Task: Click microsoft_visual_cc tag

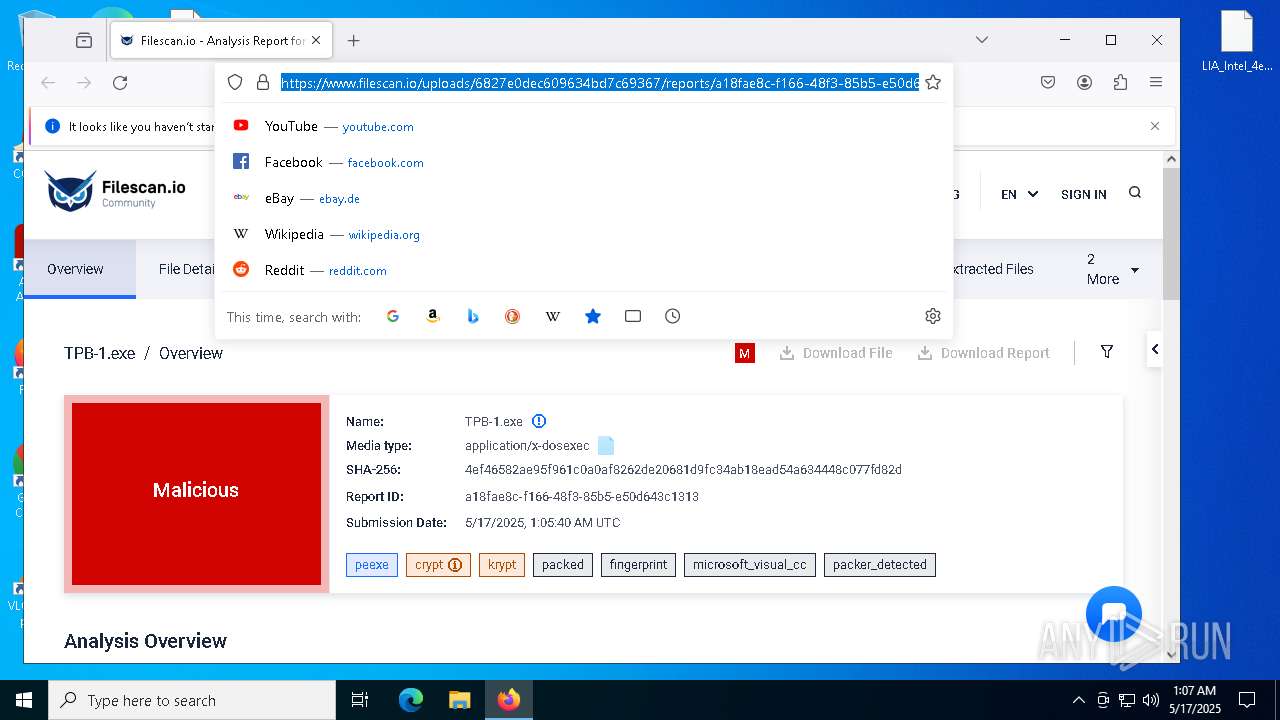Action: click(750, 565)
